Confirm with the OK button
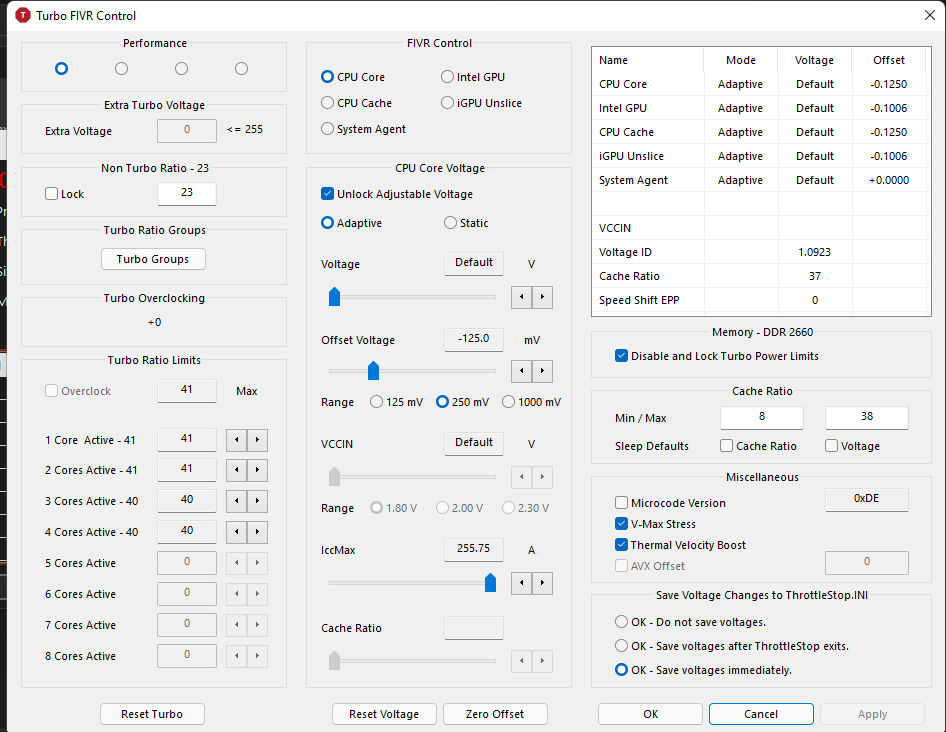Image resolution: width=946 pixels, height=732 pixels. point(650,714)
